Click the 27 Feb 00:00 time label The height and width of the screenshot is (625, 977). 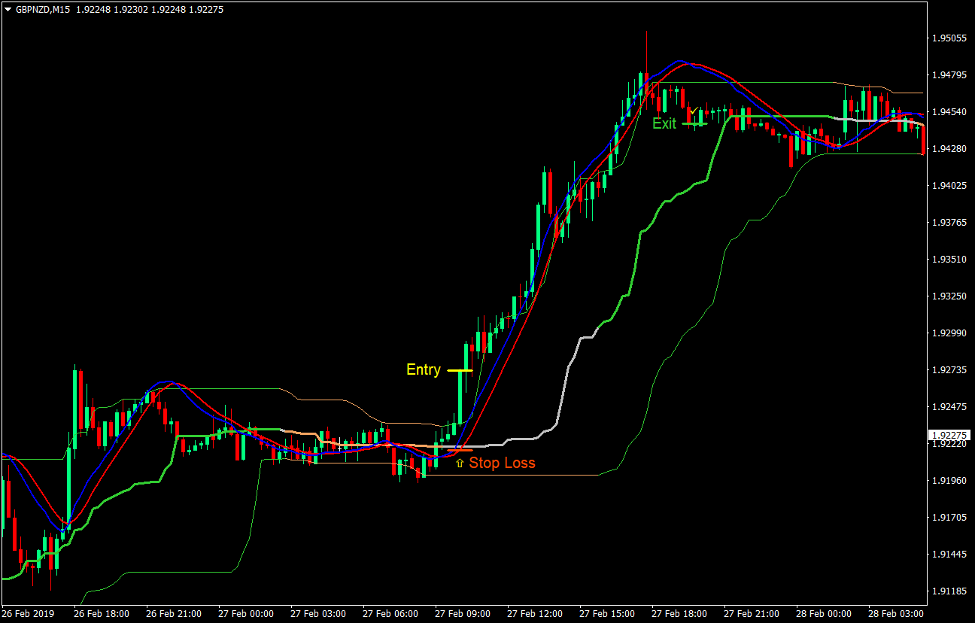click(244, 612)
